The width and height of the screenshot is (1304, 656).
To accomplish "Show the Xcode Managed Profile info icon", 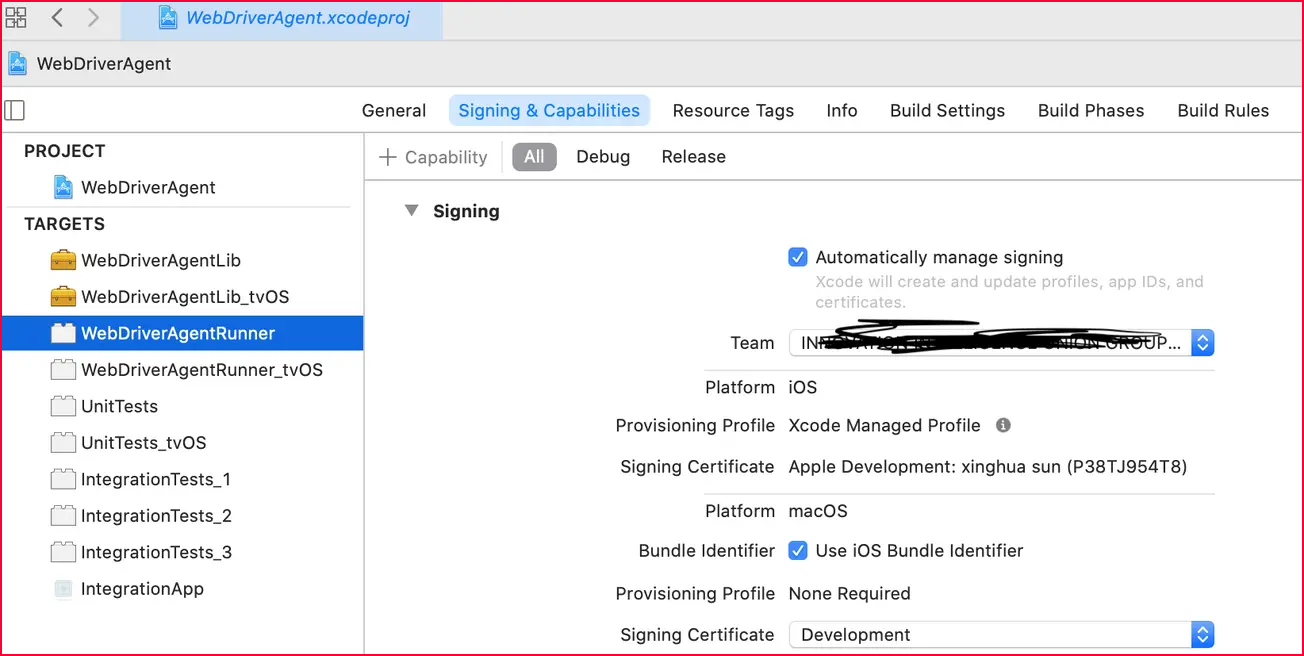I will pyautogui.click(x=1003, y=425).
